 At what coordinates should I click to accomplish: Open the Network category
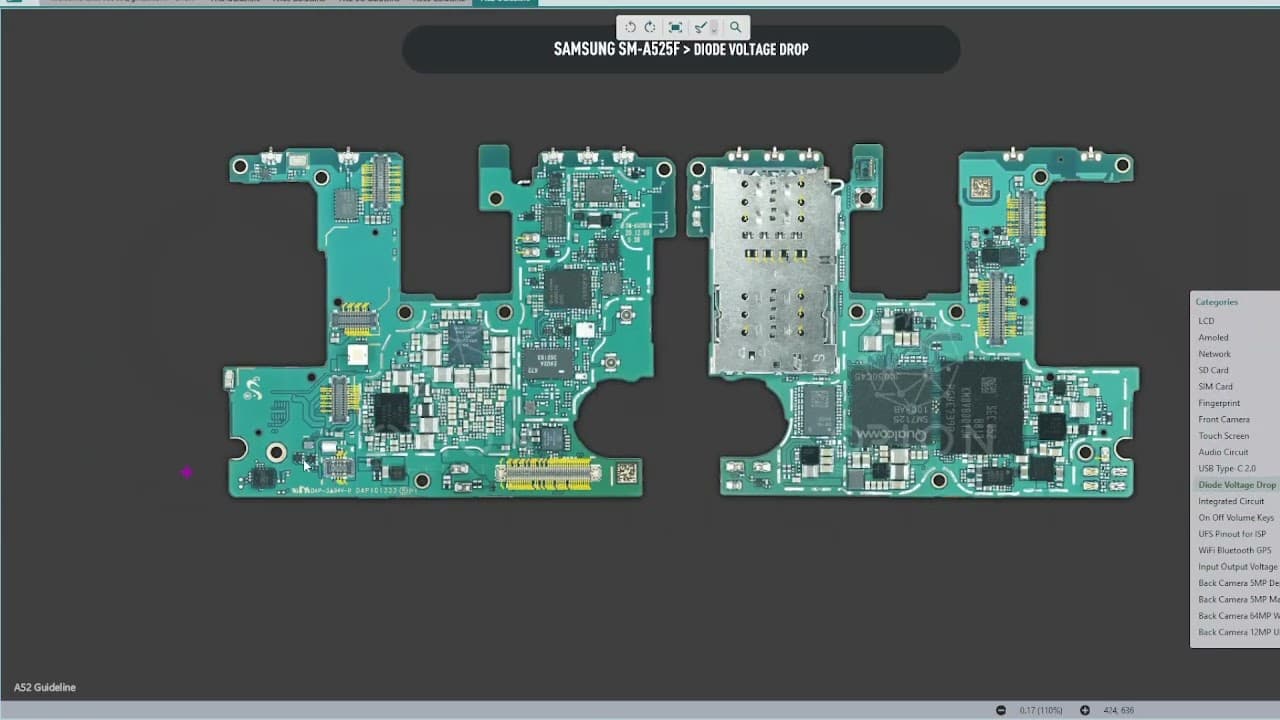pos(1214,354)
